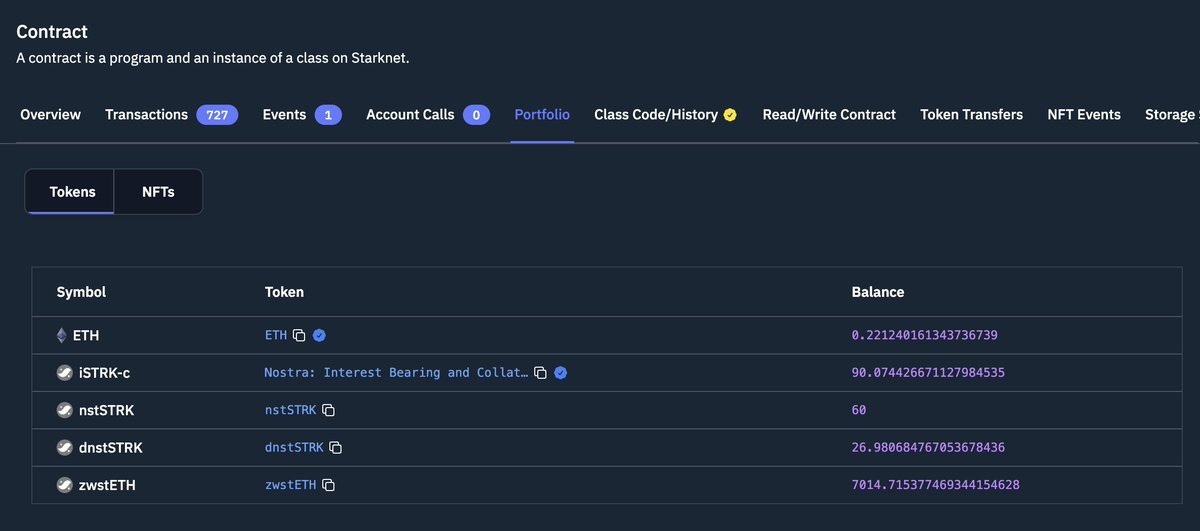
Task: Open the nstSTRK token link
Action: (x=290, y=410)
